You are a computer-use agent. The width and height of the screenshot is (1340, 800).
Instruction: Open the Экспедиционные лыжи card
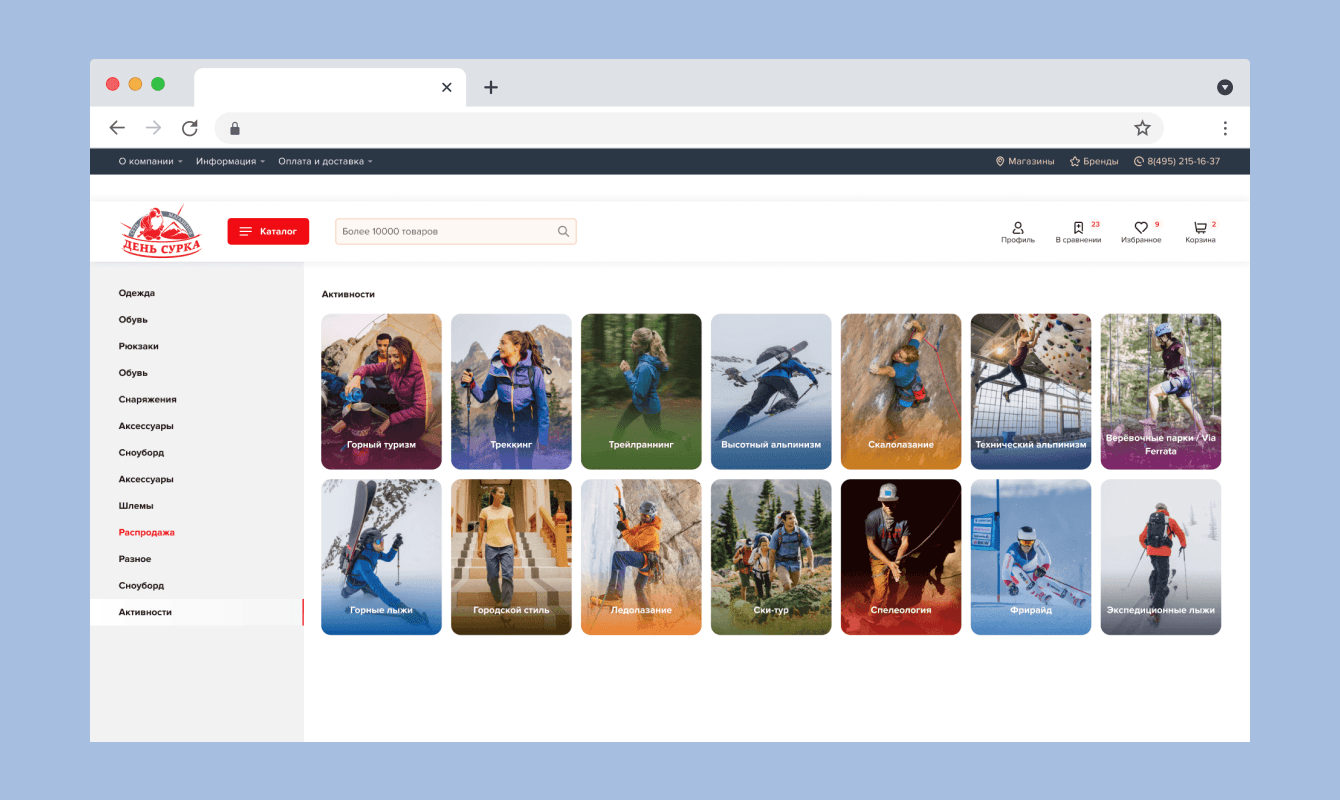pos(1161,557)
